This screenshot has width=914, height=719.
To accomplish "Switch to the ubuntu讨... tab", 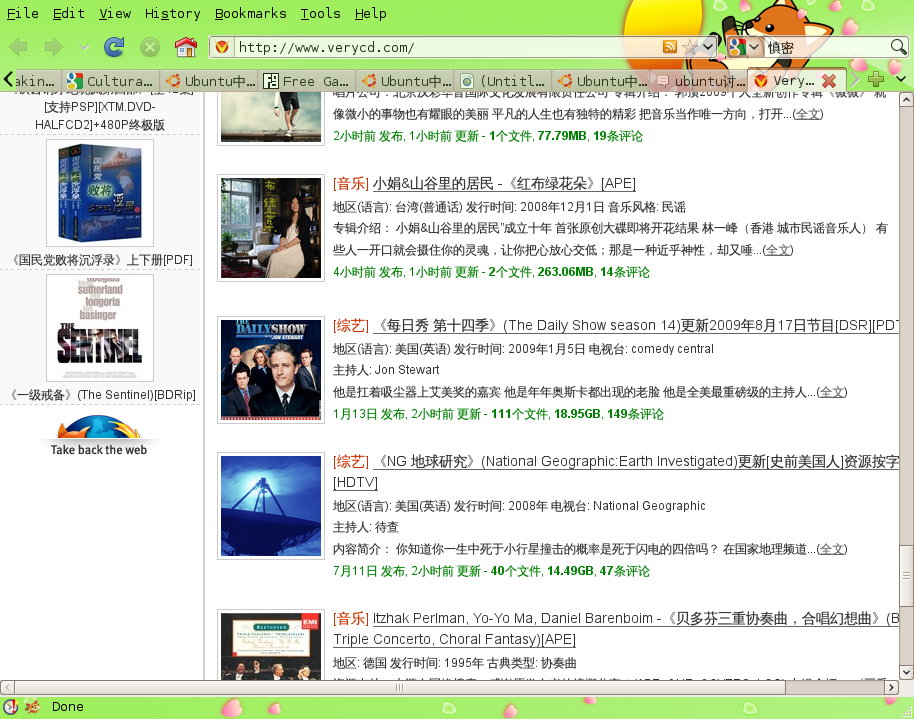I will point(699,80).
